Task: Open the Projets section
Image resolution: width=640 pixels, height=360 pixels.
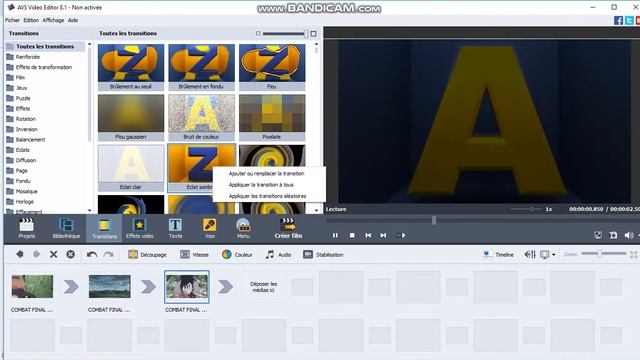Action: point(27,228)
